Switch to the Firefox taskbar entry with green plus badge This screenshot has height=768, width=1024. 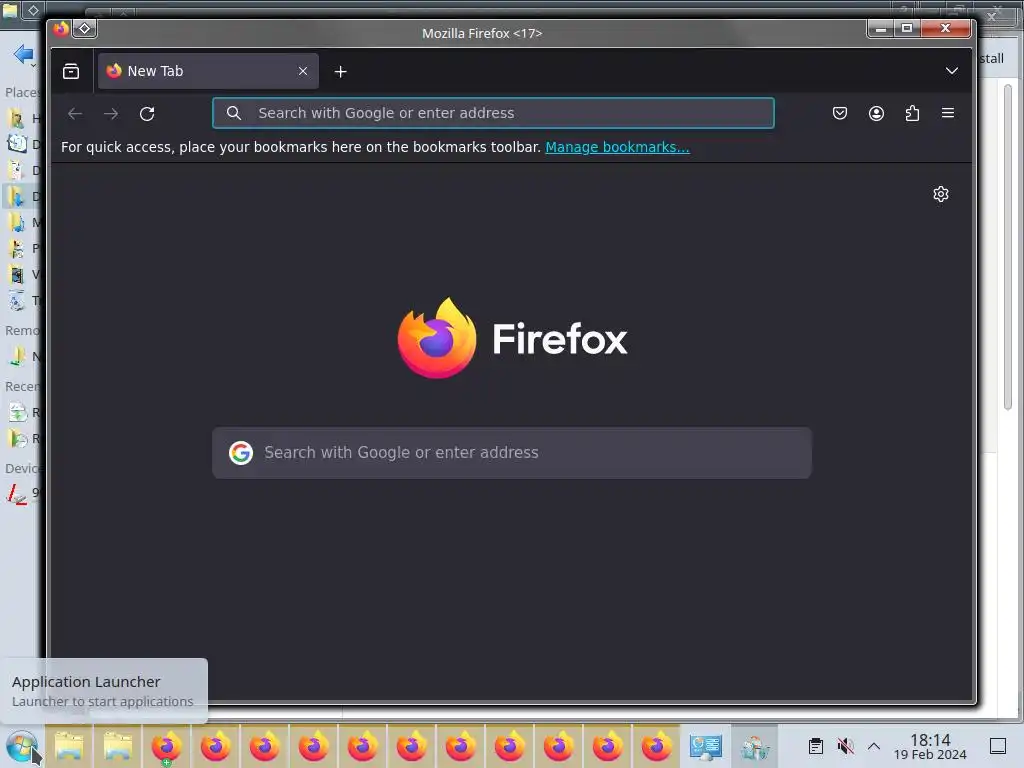tap(166, 746)
